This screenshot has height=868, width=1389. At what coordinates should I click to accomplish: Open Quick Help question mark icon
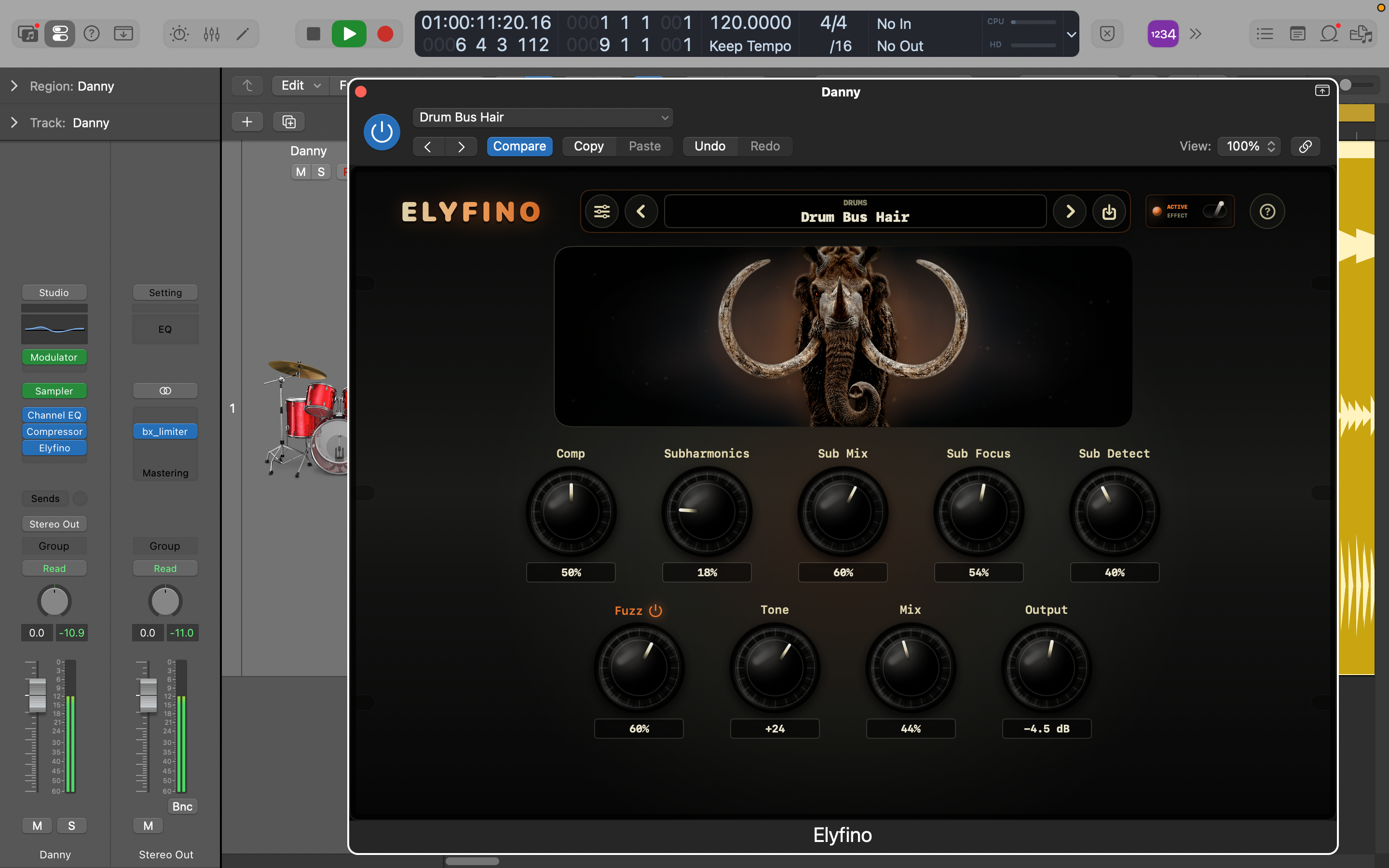pos(92,34)
